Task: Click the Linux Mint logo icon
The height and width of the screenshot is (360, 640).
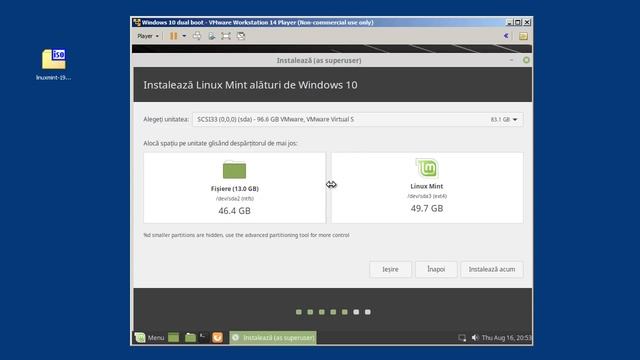Action: (x=427, y=168)
